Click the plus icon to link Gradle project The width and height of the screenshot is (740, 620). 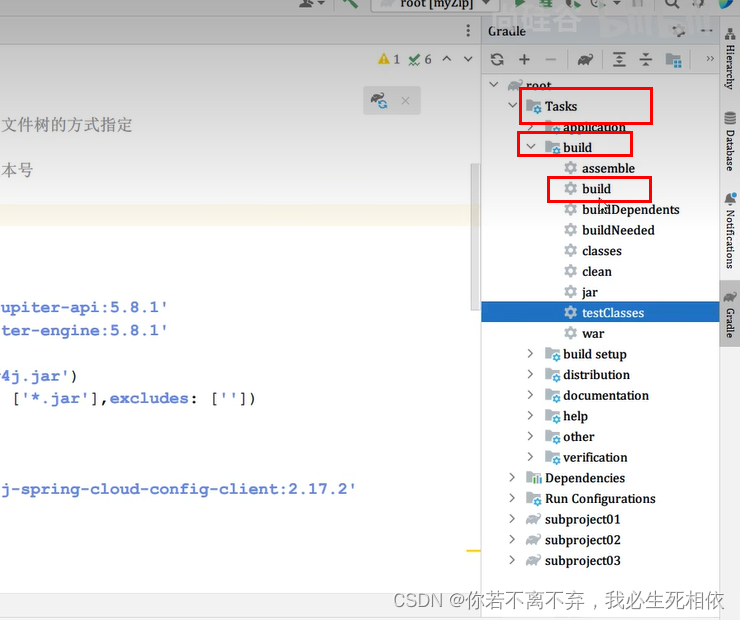pos(524,59)
